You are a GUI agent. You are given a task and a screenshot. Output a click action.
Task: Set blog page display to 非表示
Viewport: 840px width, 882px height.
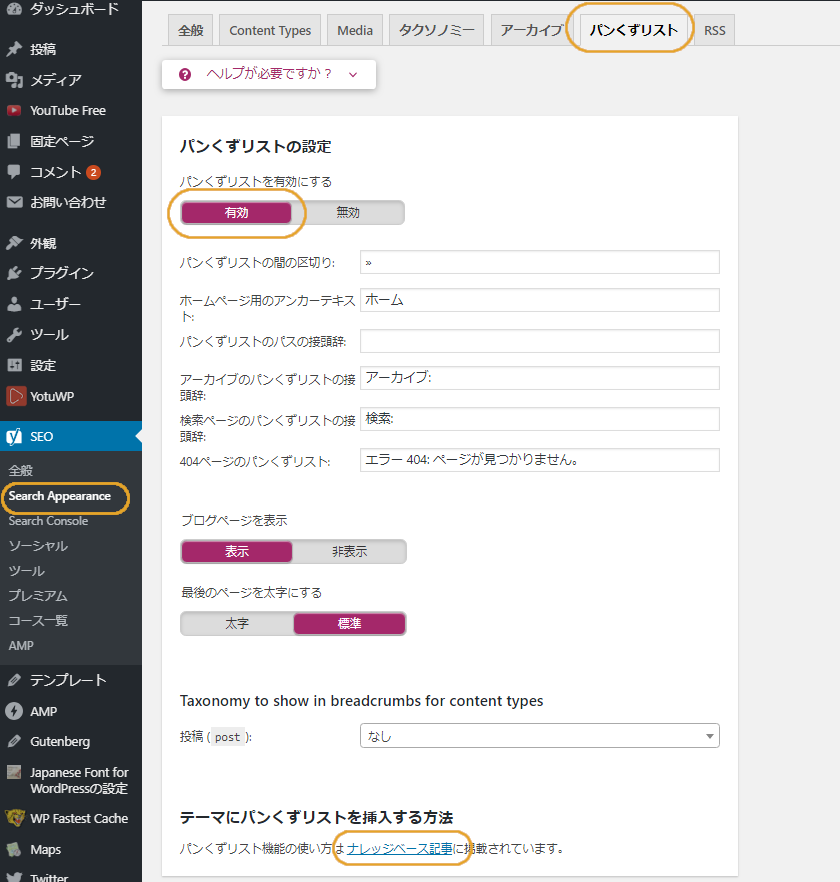(x=349, y=552)
